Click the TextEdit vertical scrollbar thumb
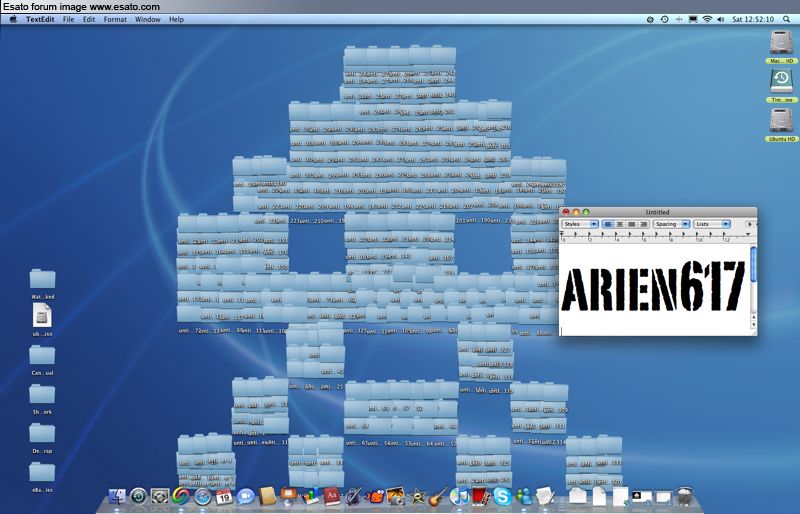This screenshot has width=800, height=514. [754, 264]
